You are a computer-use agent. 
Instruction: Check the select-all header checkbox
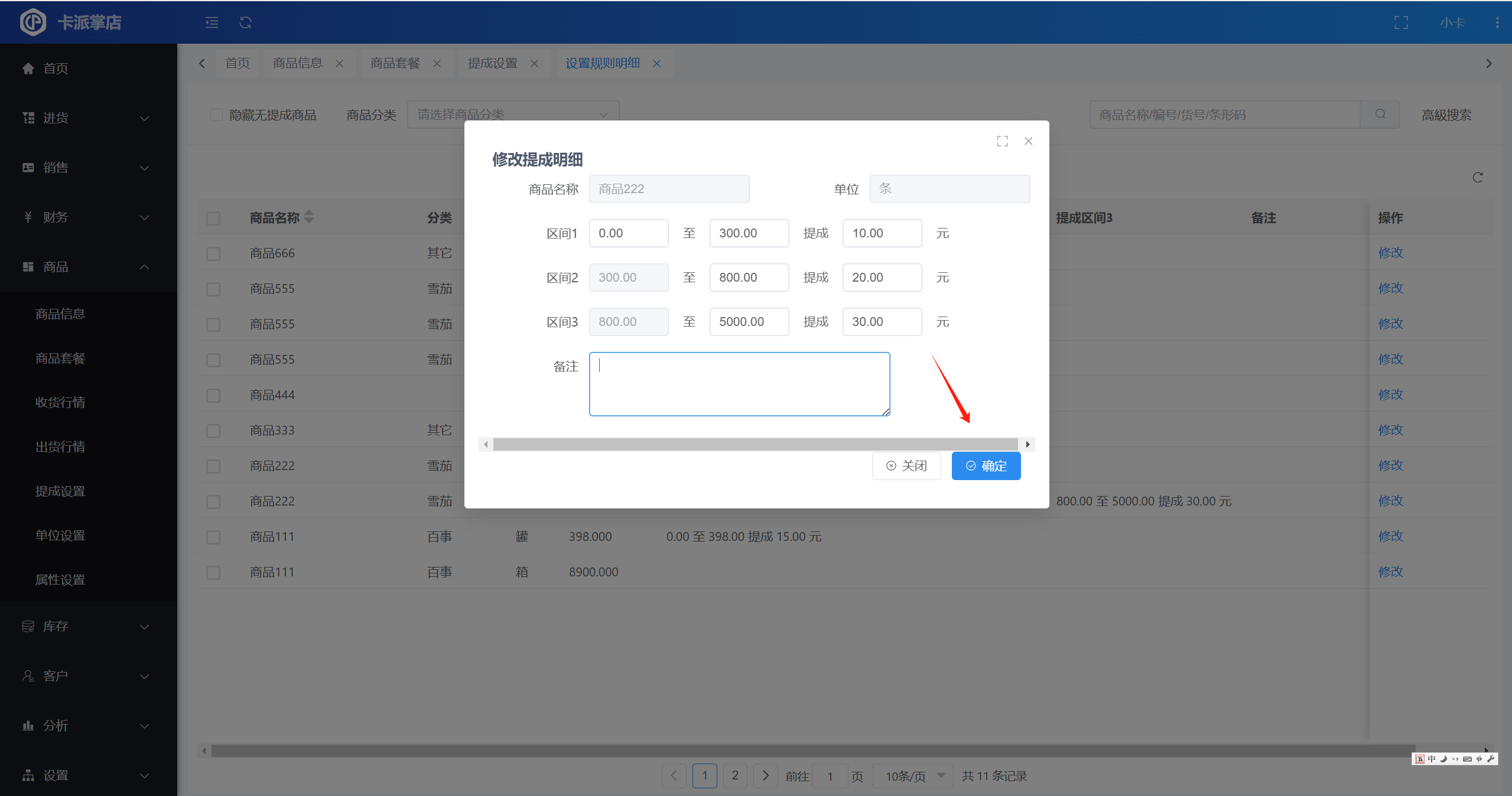(x=213, y=218)
